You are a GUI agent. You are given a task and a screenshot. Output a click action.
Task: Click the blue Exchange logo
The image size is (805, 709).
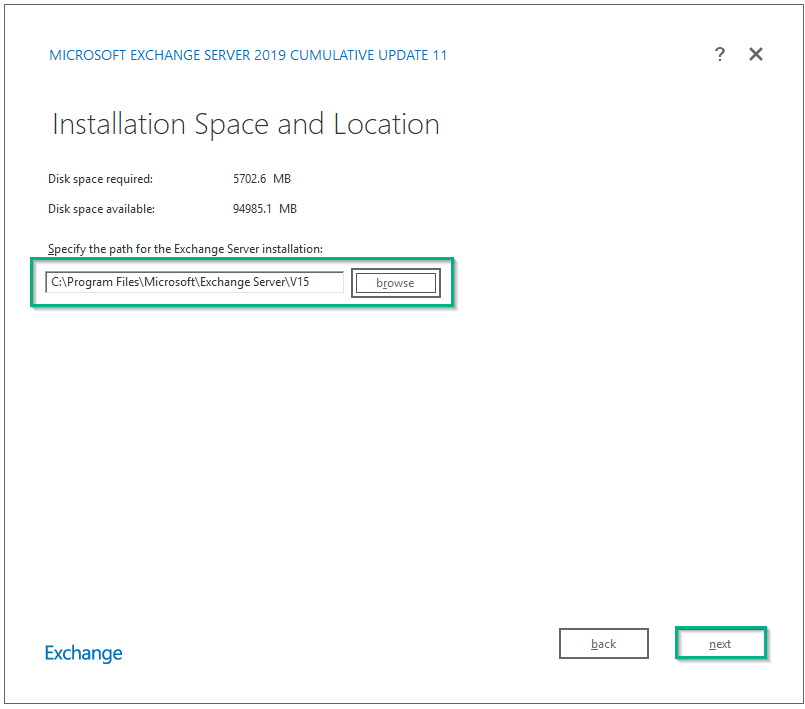click(x=84, y=654)
